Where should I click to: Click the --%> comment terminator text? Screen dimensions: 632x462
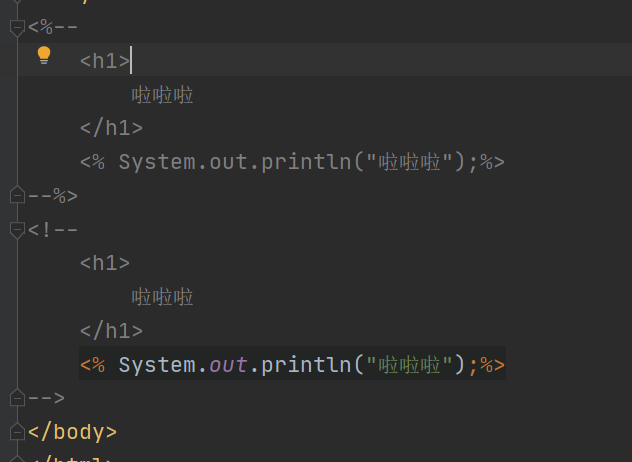coord(53,196)
